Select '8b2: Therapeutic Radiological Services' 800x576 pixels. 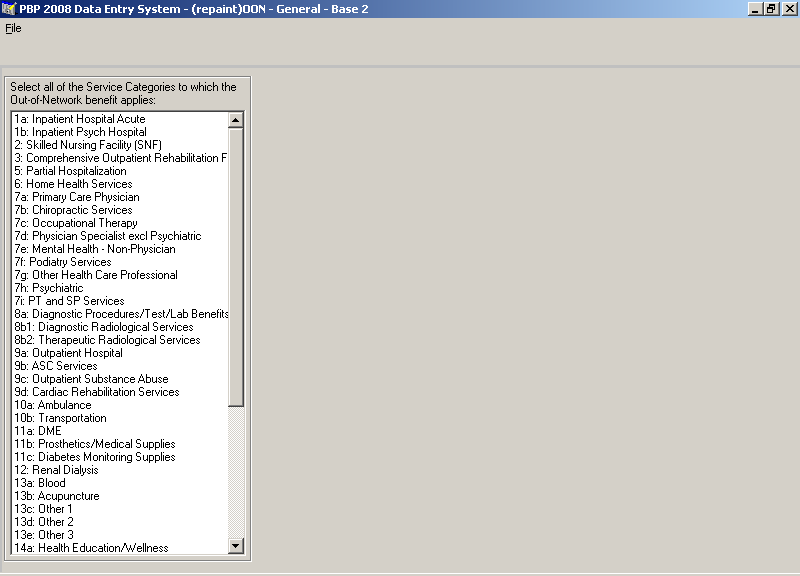pyautogui.click(x=120, y=340)
